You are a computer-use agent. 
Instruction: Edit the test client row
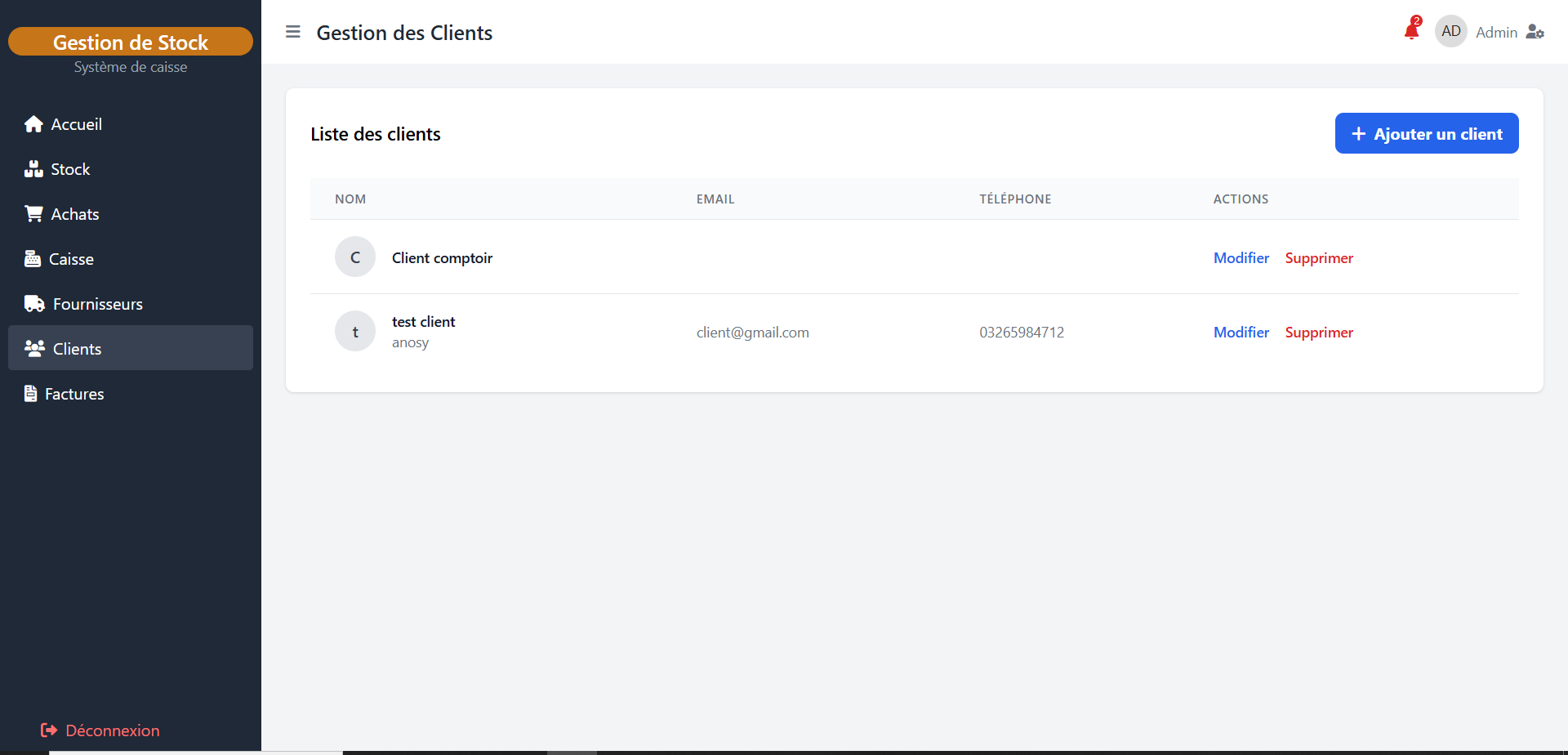(x=1241, y=333)
